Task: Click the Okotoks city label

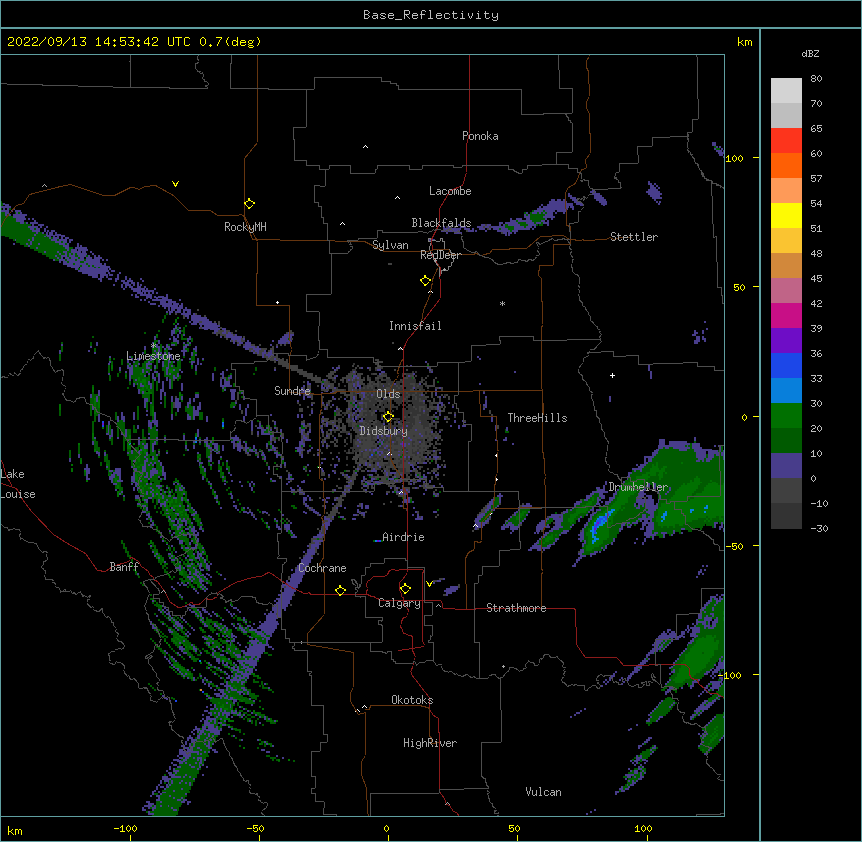Action: click(x=412, y=700)
